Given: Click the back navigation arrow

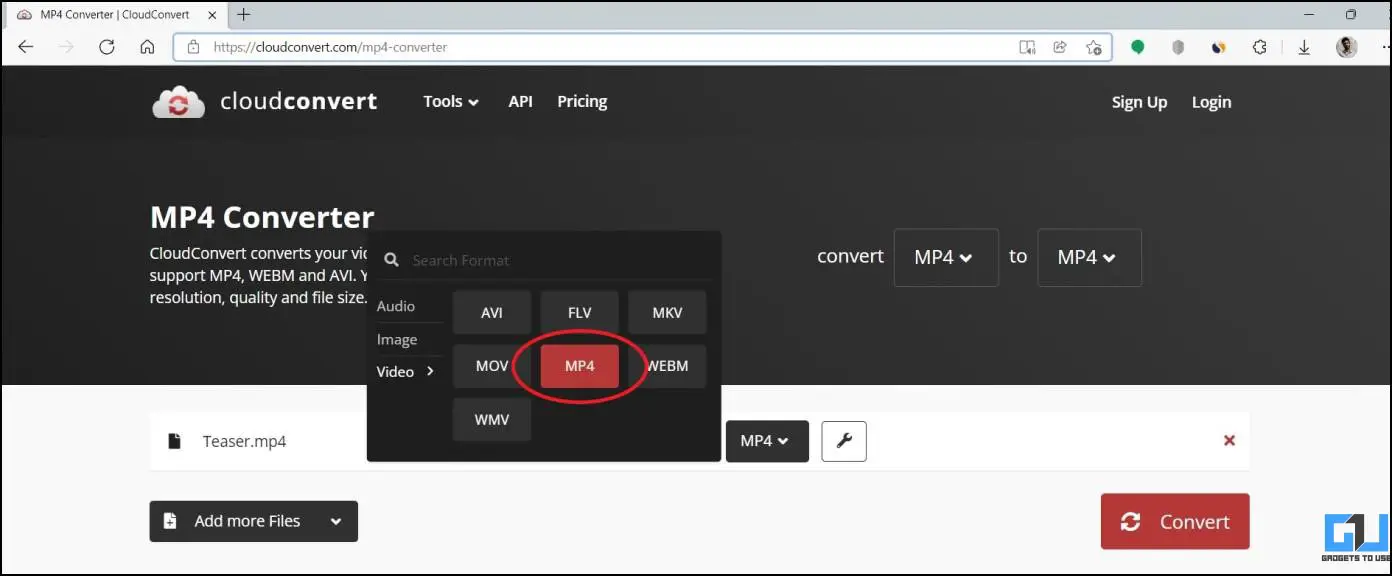Looking at the screenshot, I should [x=25, y=46].
